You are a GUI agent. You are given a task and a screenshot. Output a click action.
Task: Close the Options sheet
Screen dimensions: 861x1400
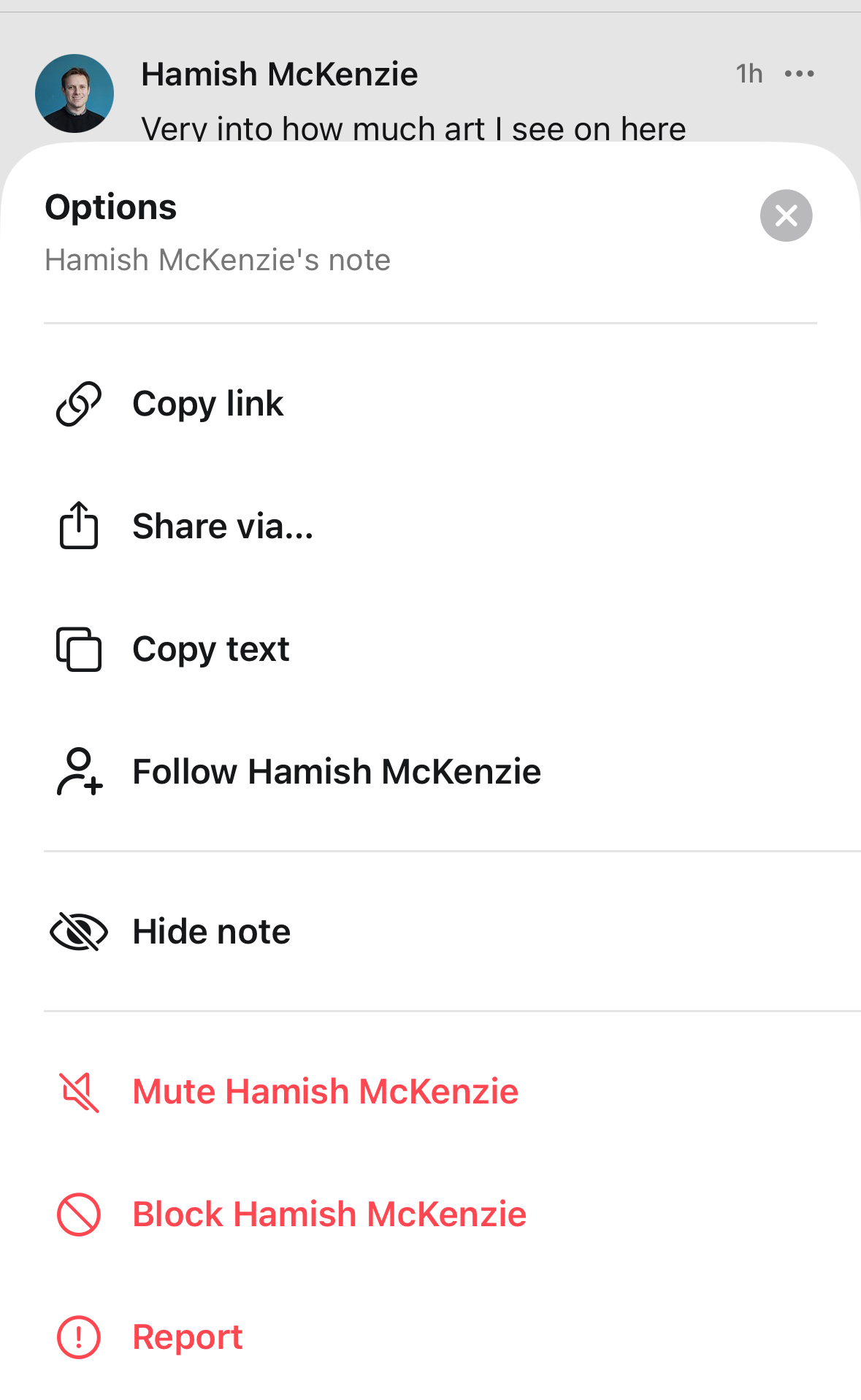point(787,215)
